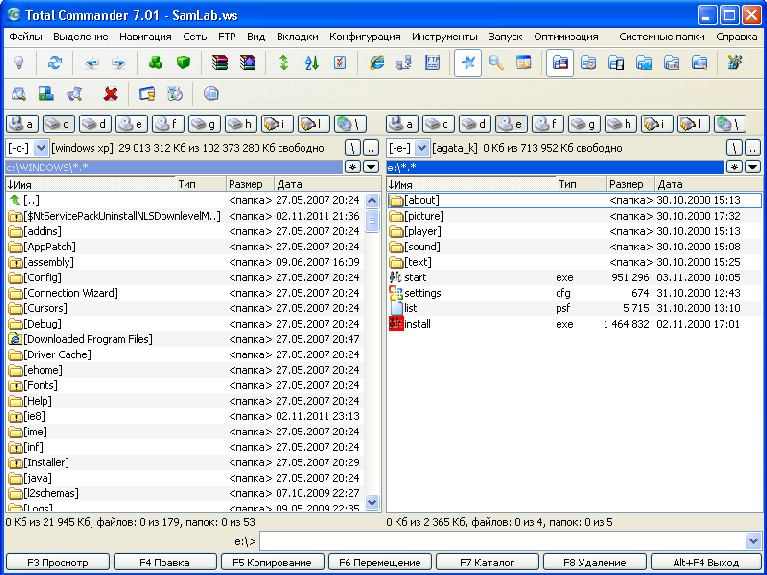Pack files with the stacked books icon

click(220, 63)
